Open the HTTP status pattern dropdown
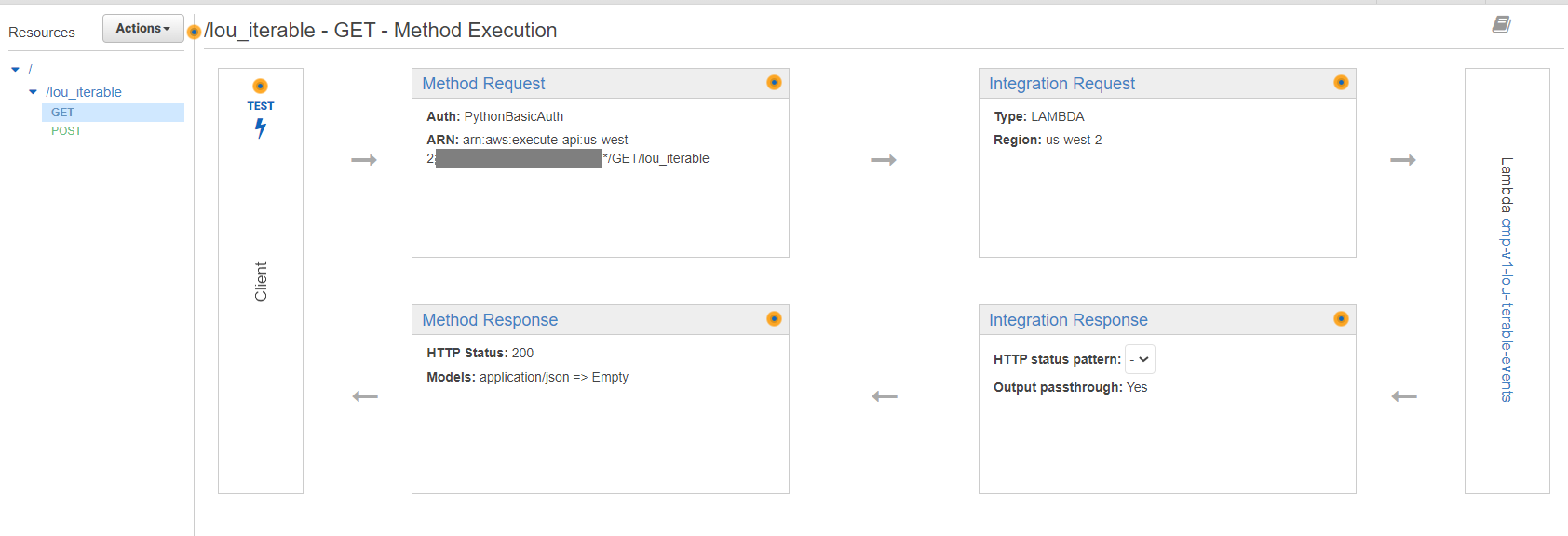 coord(1140,359)
